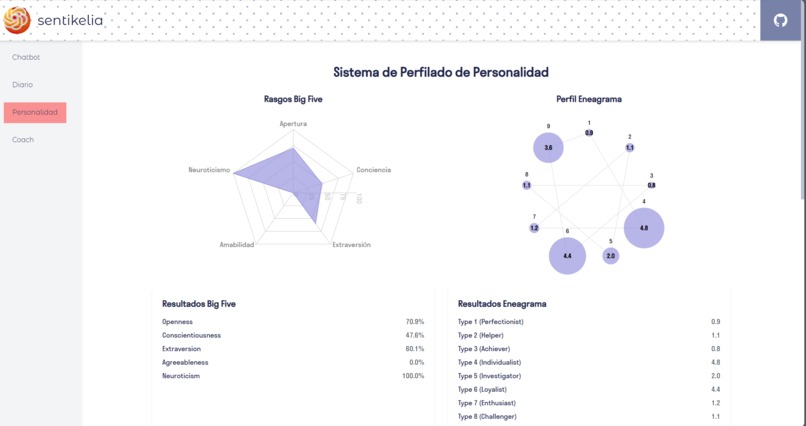Viewport: 806px width, 426px height.
Task: Click the Enneagram type 8 bubble
Action: coord(526,185)
